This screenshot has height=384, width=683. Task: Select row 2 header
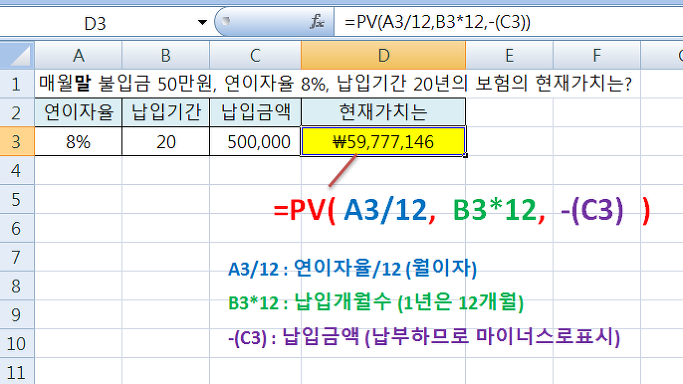point(17,112)
